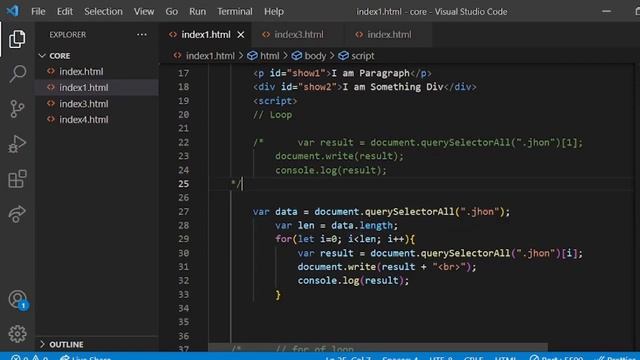Switch to the index.html editor tab
640x360 pixels.
(389, 35)
